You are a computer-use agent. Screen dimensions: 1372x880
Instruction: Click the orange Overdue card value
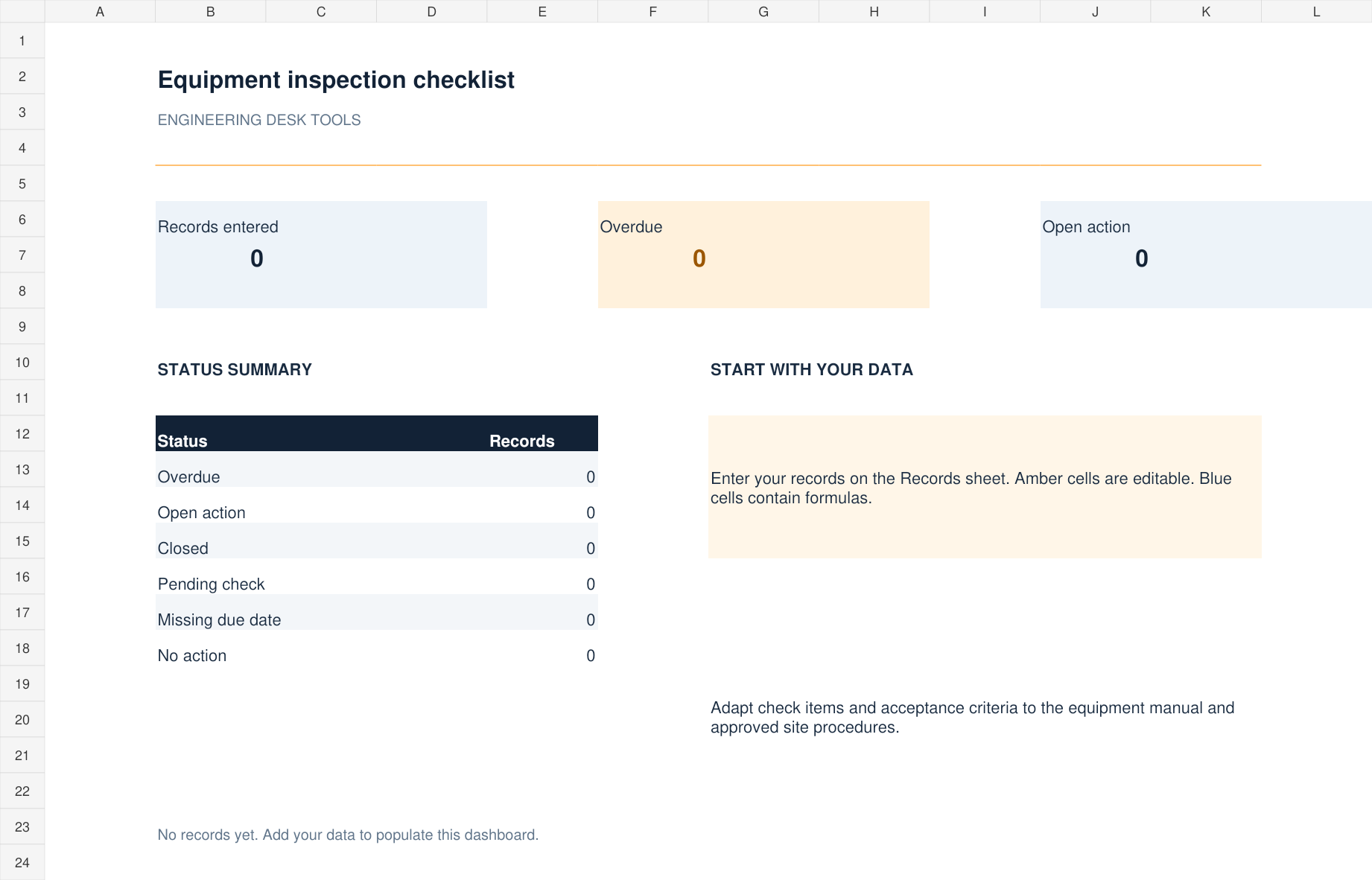click(x=699, y=258)
